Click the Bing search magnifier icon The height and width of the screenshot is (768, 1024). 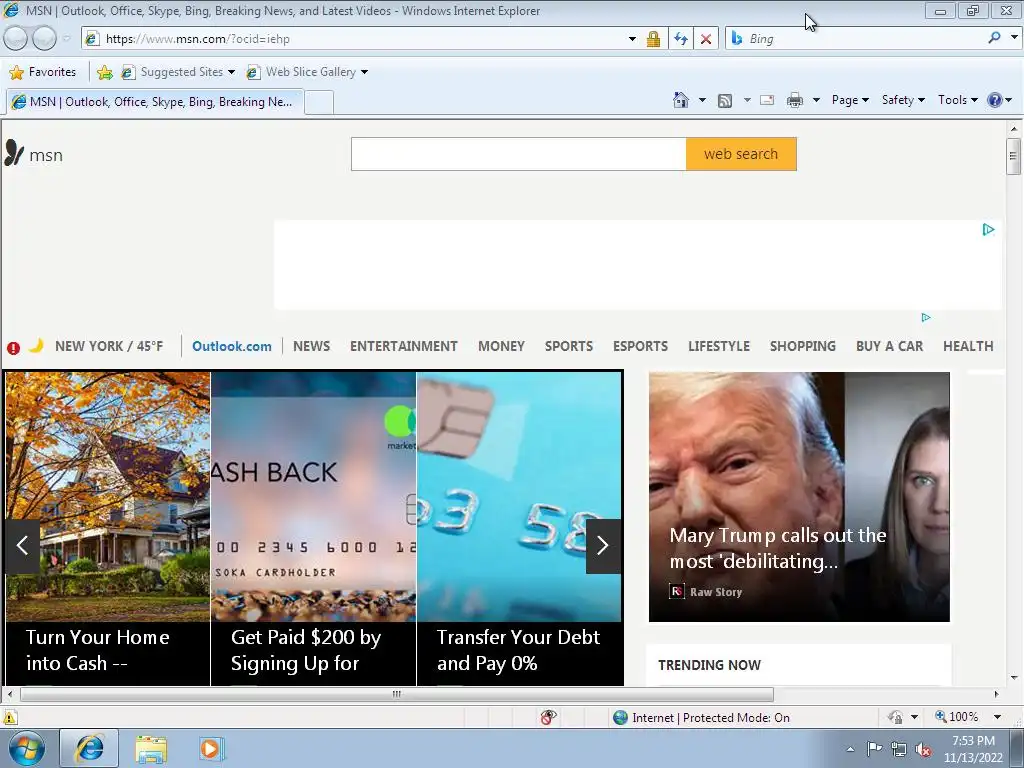tap(994, 38)
